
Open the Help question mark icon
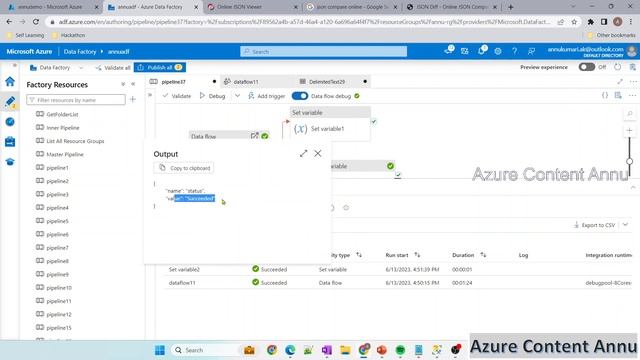click(x=514, y=51)
